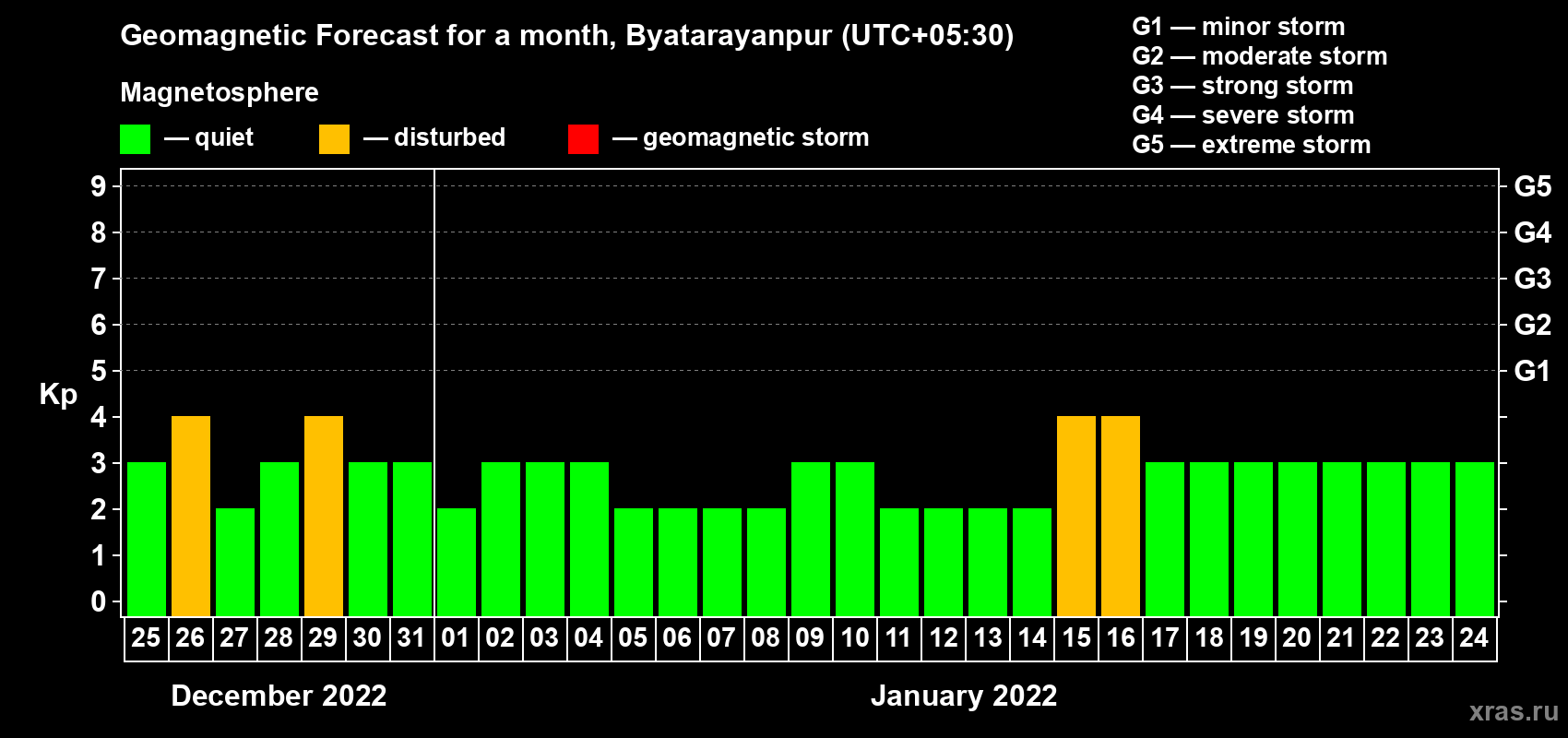Click the G5 right-axis label
The image size is (1568, 738).
(1533, 186)
